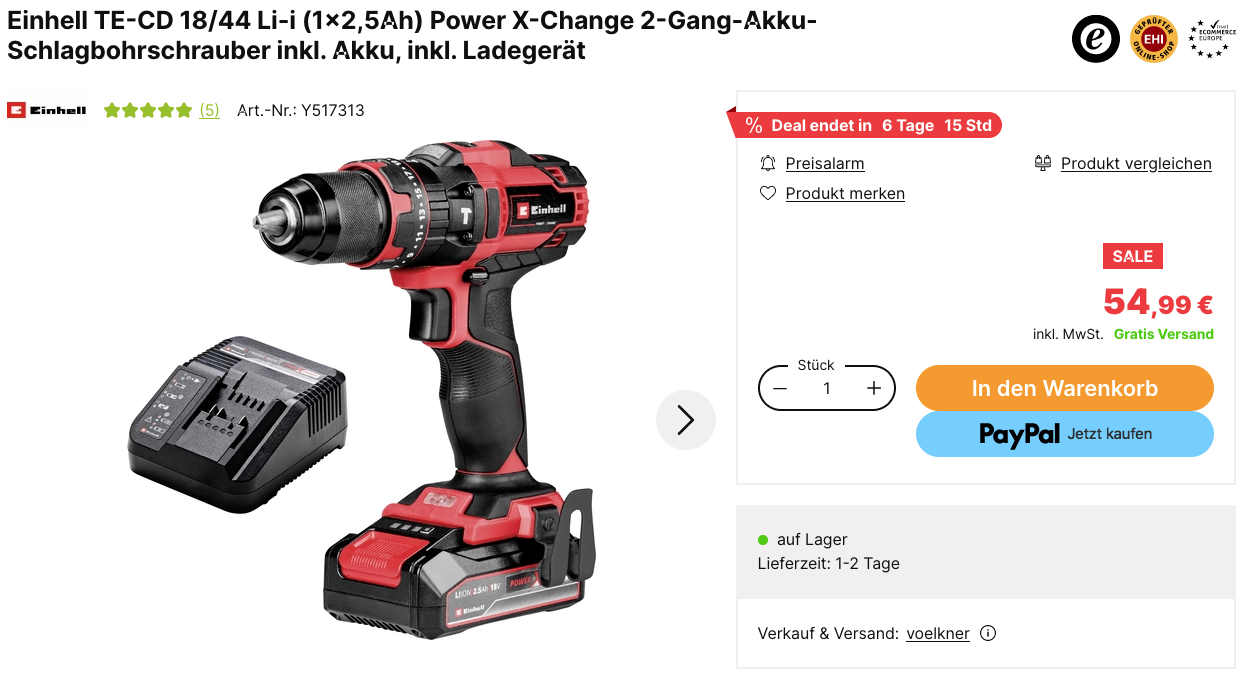The width and height of the screenshot is (1244, 681).
Task: Click the Produkt vergleichen scale icon
Action: [x=1043, y=163]
